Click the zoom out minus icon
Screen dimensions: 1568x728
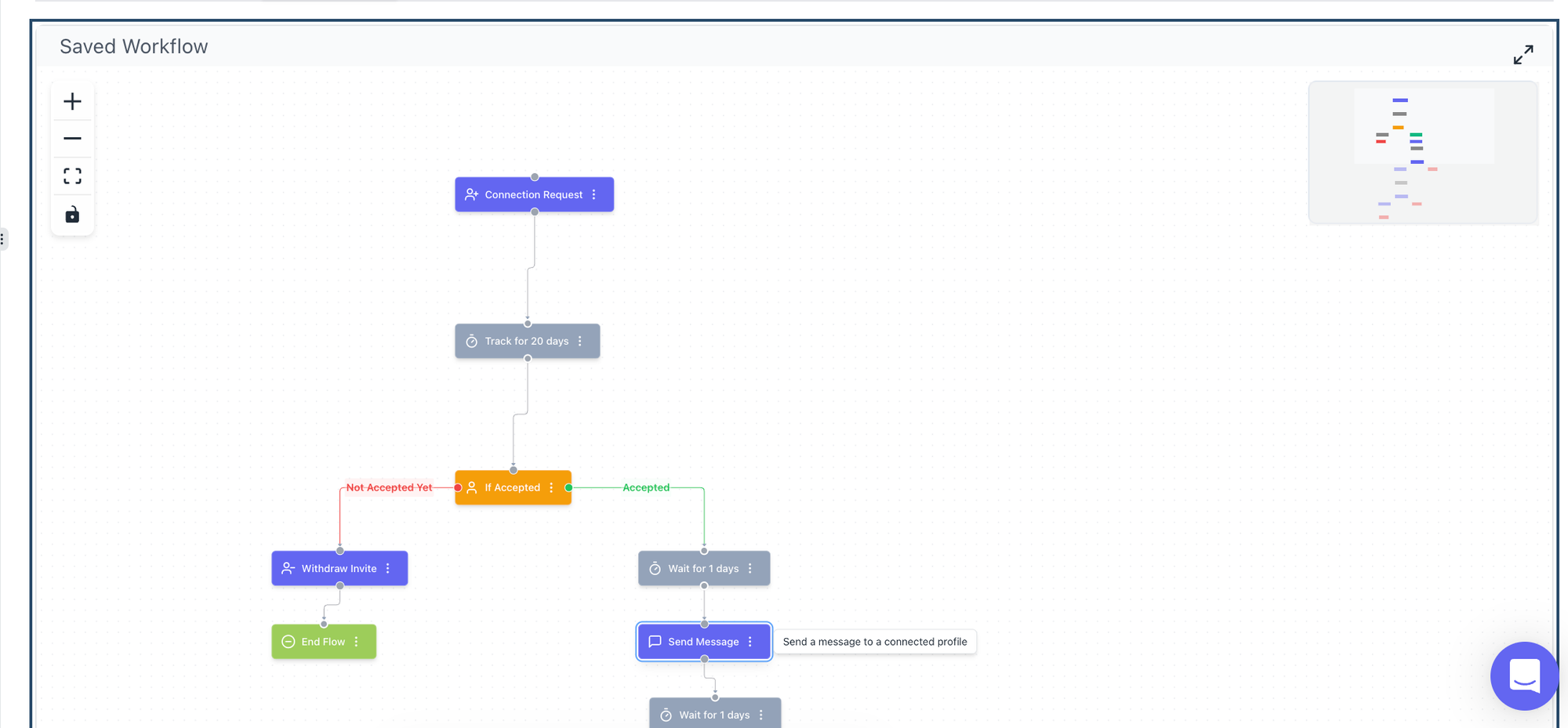[x=72, y=138]
